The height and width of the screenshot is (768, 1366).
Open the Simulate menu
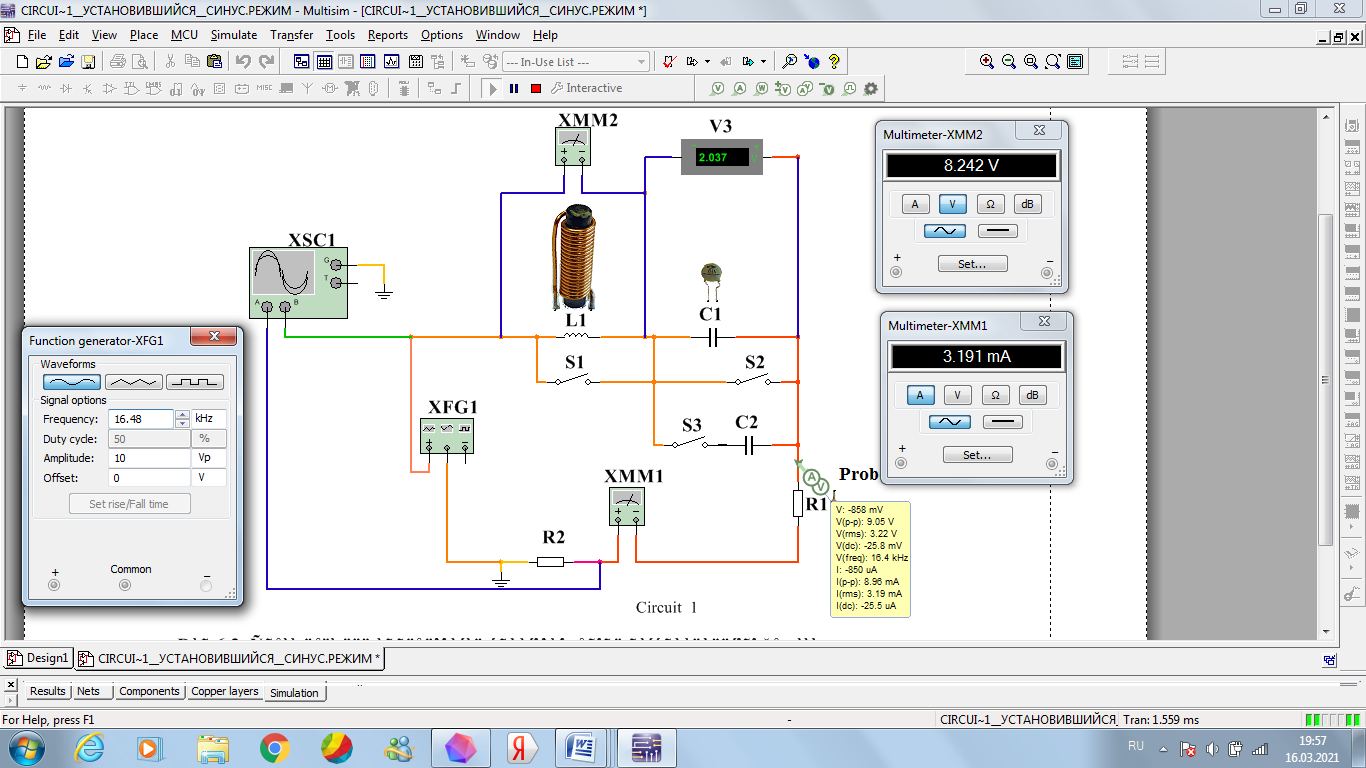tap(234, 34)
